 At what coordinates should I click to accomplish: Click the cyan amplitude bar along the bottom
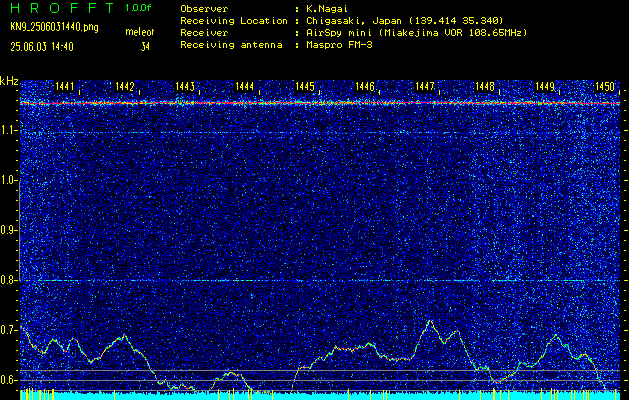320,395
